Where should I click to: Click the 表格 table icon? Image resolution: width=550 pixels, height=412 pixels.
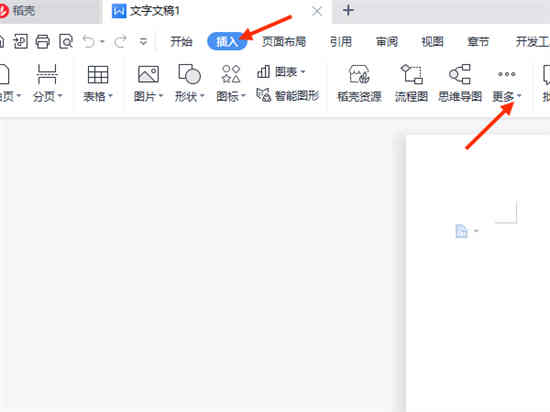tap(98, 74)
